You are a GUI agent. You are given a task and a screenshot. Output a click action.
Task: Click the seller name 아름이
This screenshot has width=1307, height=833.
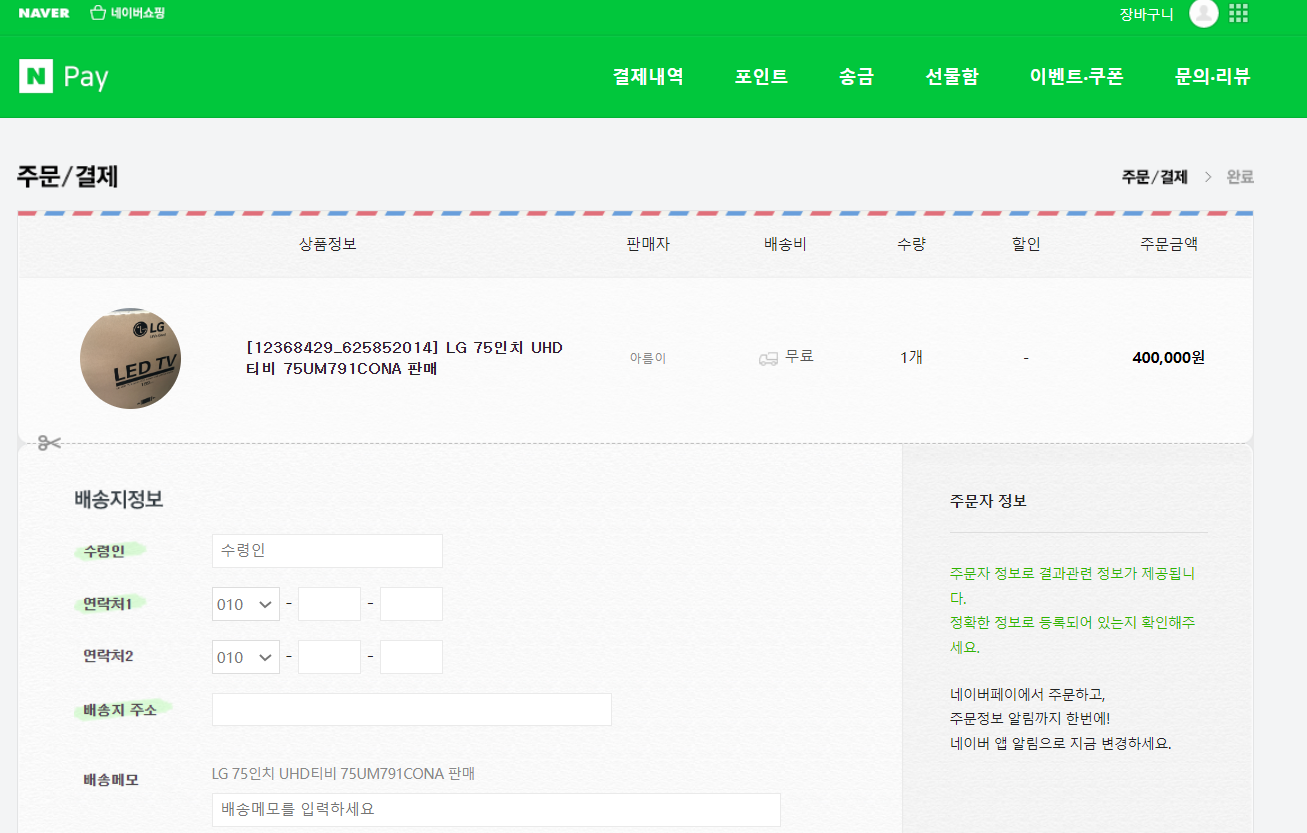coord(648,357)
